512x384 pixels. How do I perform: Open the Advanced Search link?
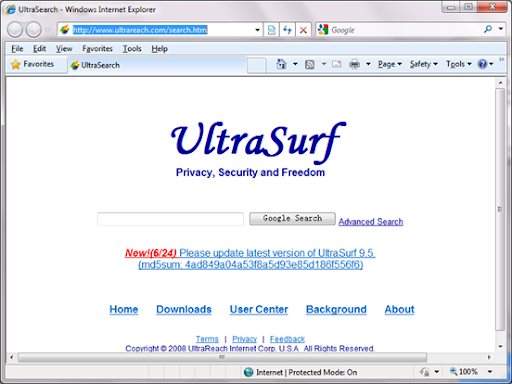[371, 222]
